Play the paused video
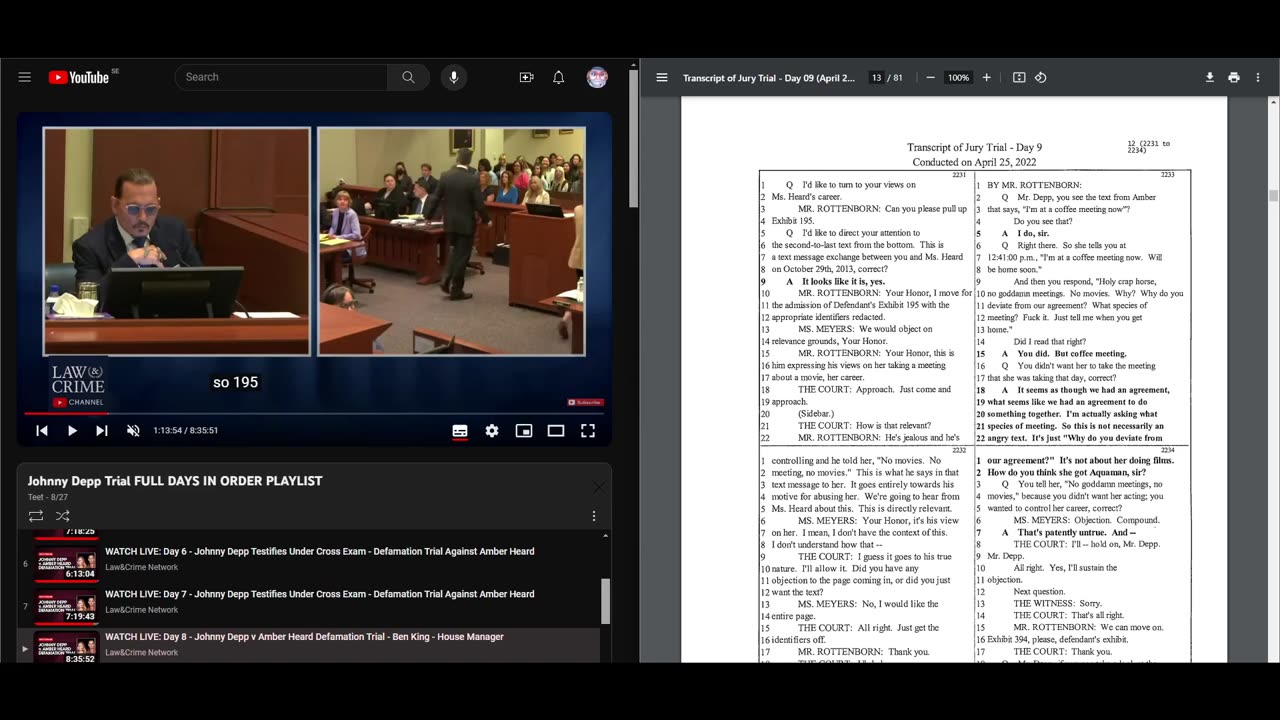This screenshot has width=1280, height=720. pyautogui.click(x=72, y=430)
